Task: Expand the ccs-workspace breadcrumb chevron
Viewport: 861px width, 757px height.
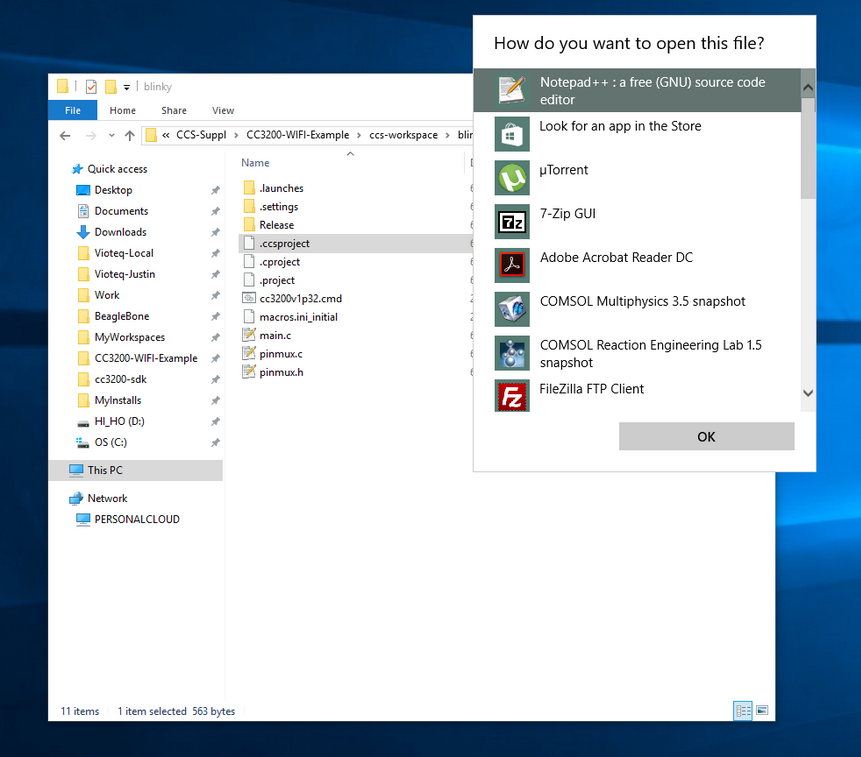Action: click(x=448, y=135)
